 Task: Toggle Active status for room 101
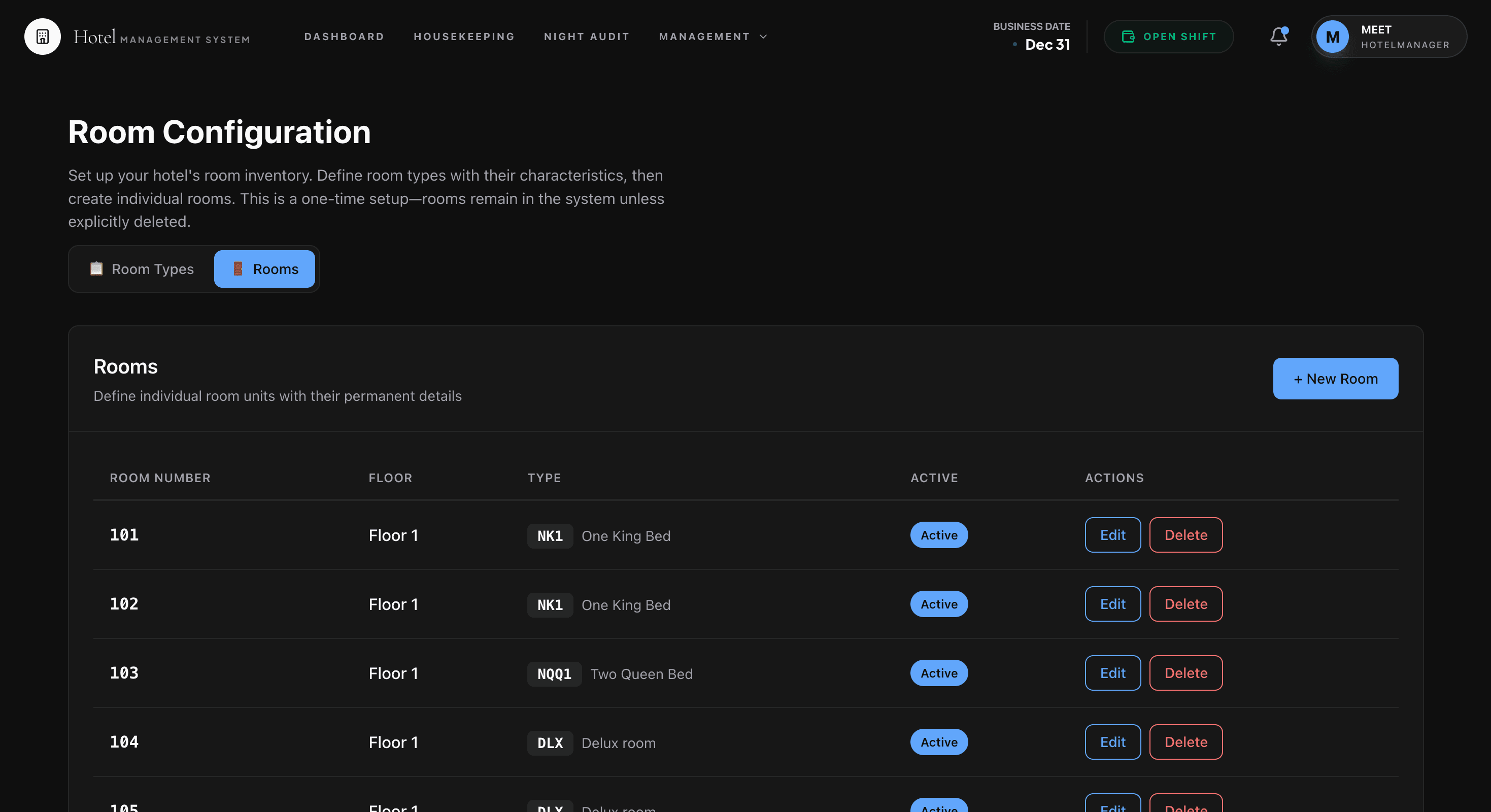tap(939, 535)
